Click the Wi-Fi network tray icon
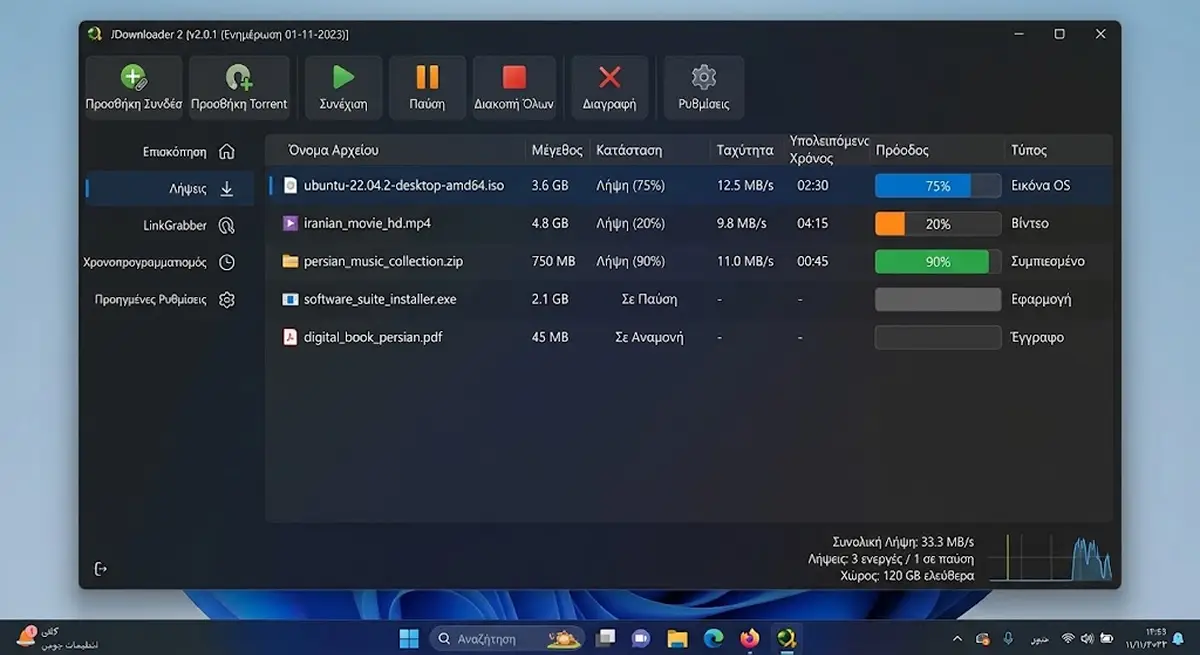The image size is (1200, 655). pyautogui.click(x=1068, y=638)
